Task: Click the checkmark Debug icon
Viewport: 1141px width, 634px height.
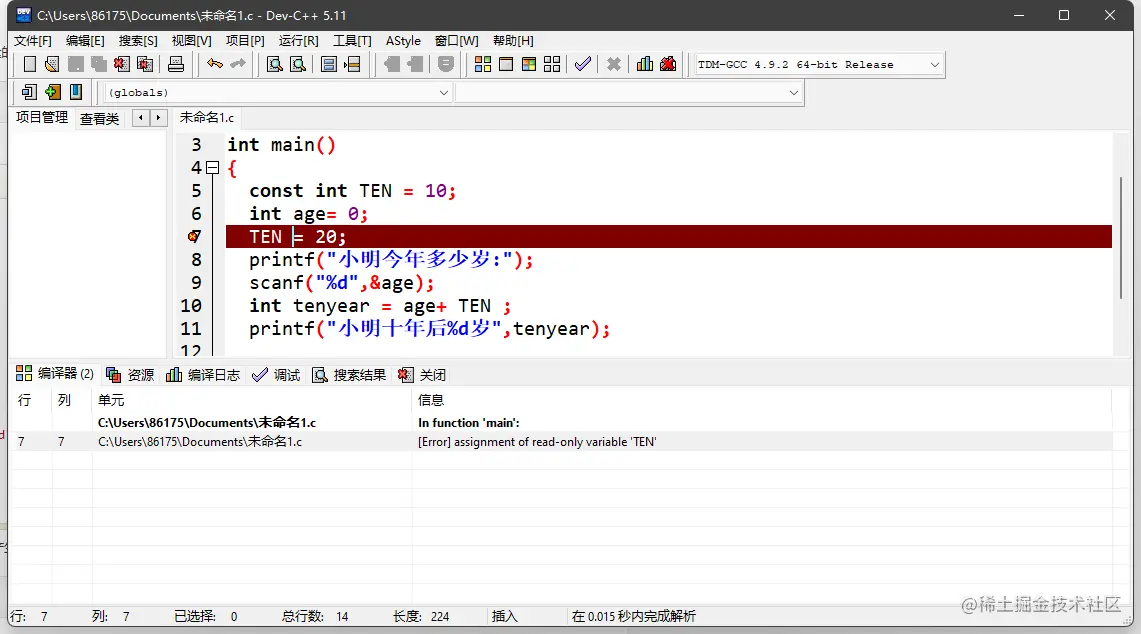Action: [583, 64]
